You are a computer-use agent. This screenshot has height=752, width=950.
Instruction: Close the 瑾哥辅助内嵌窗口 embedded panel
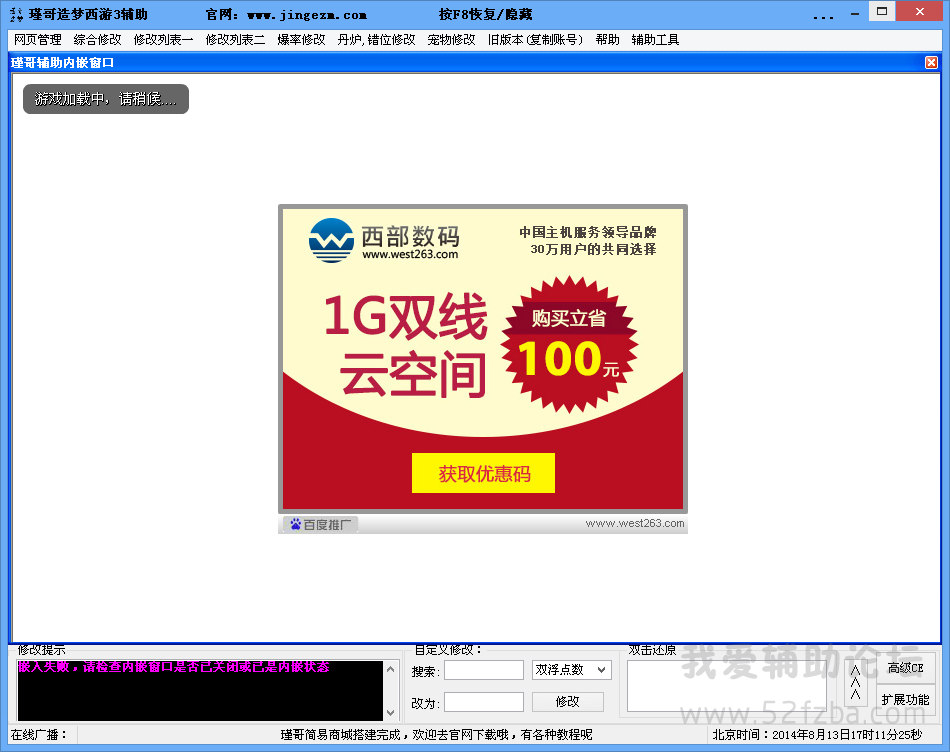tap(931, 62)
